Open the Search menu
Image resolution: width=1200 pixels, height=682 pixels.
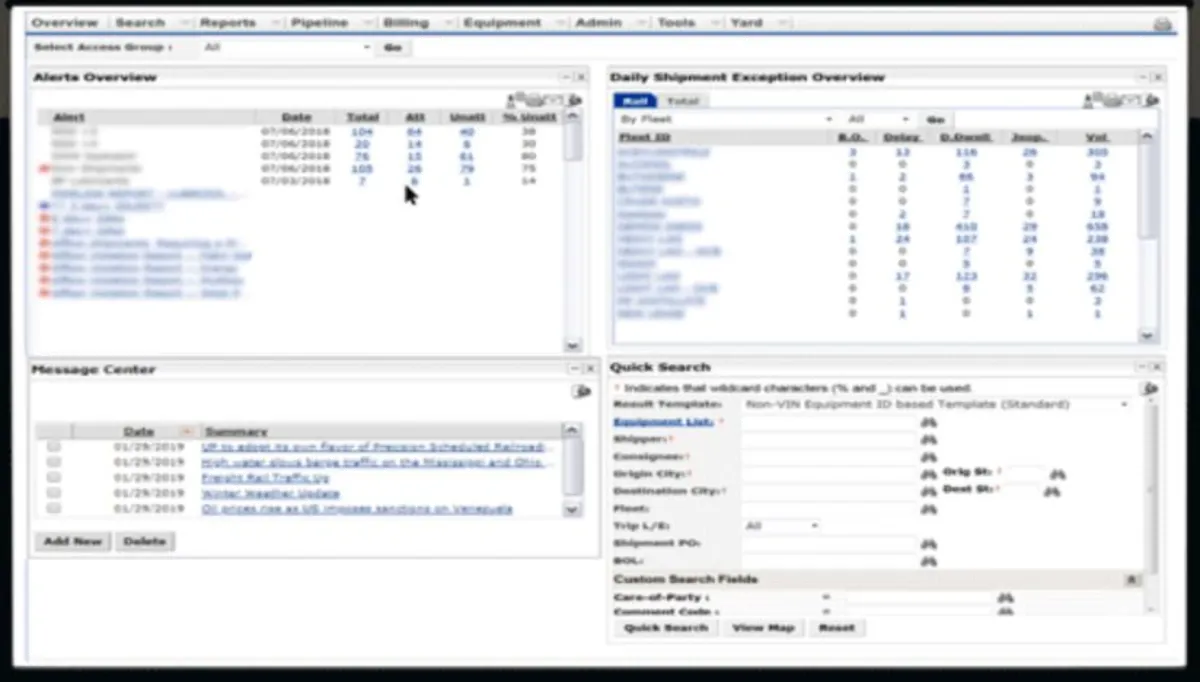coord(140,23)
